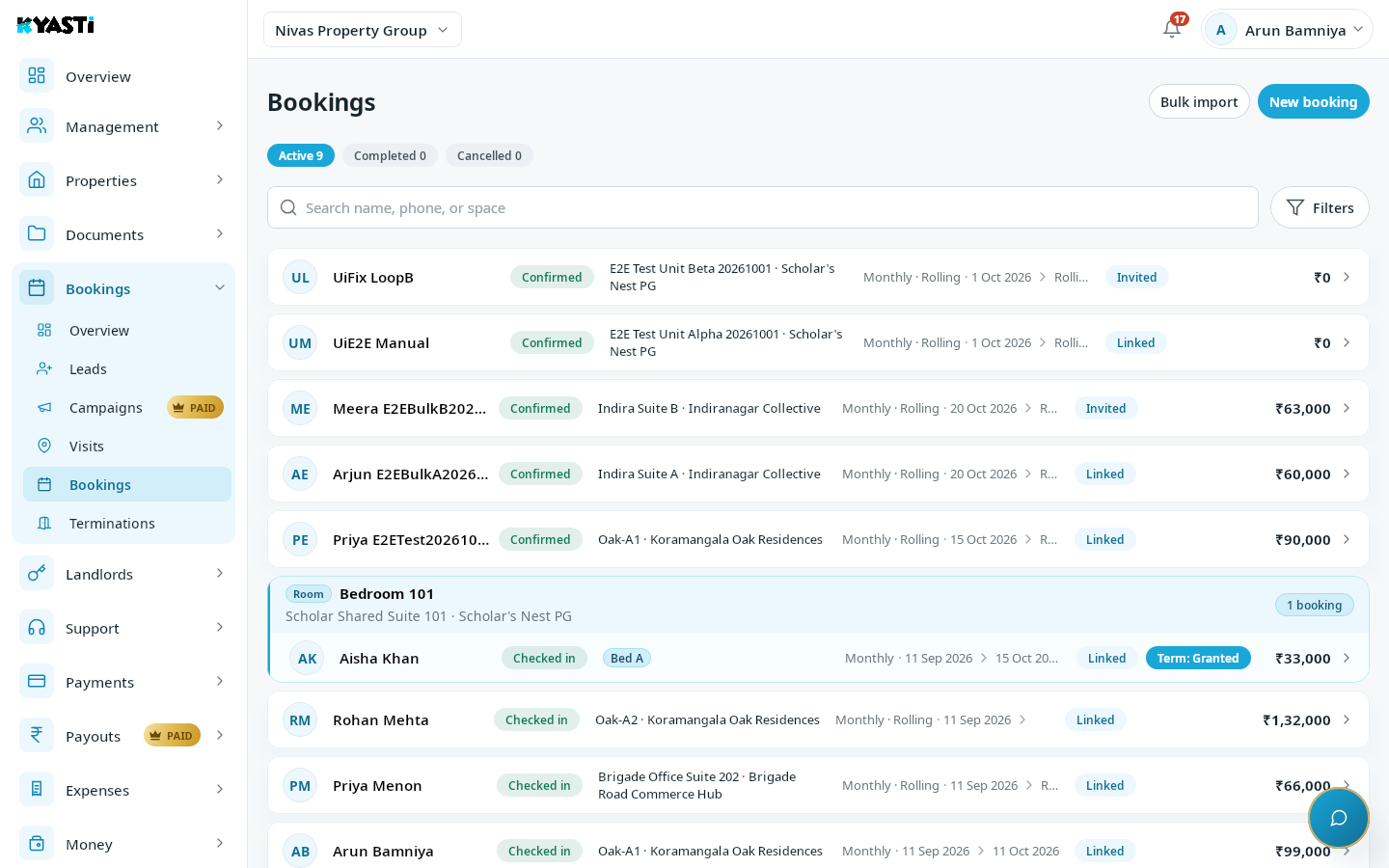The height and width of the screenshot is (868, 1389).
Task: Expand the Management section chevron
Action: tap(220, 125)
